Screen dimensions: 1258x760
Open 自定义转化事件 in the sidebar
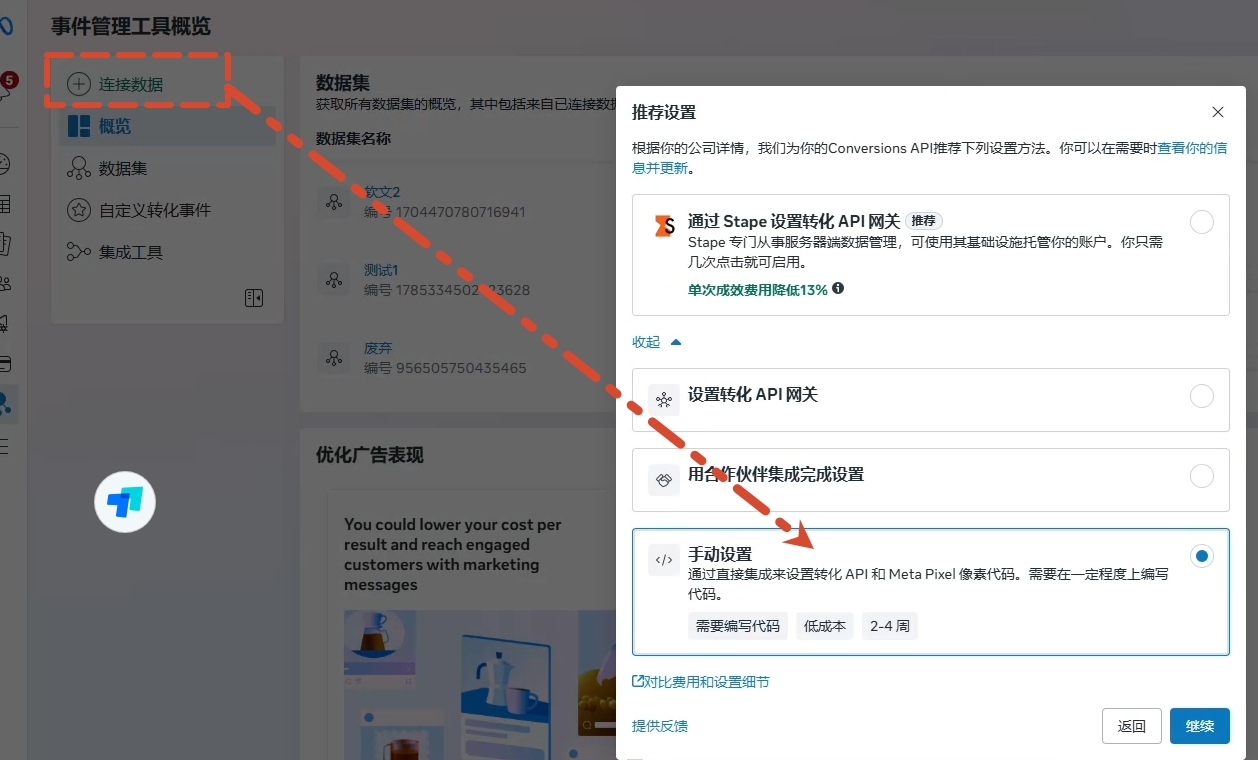click(x=154, y=210)
